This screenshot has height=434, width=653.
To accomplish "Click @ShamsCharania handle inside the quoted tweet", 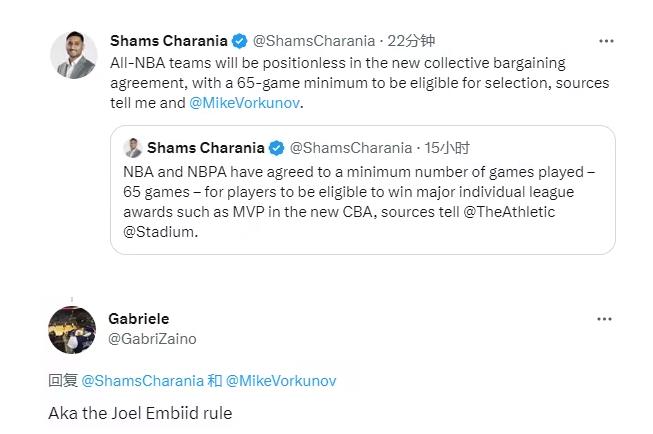I will (350, 148).
